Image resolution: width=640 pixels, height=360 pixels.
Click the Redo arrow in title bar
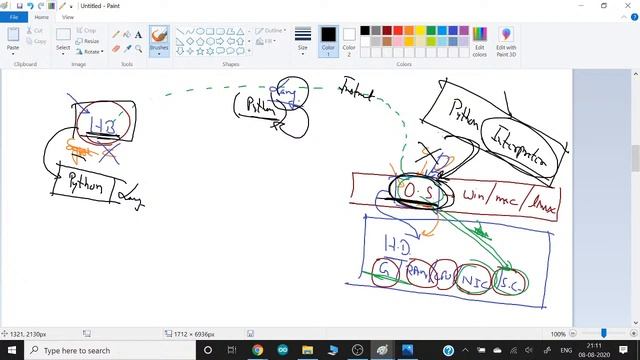point(40,6)
